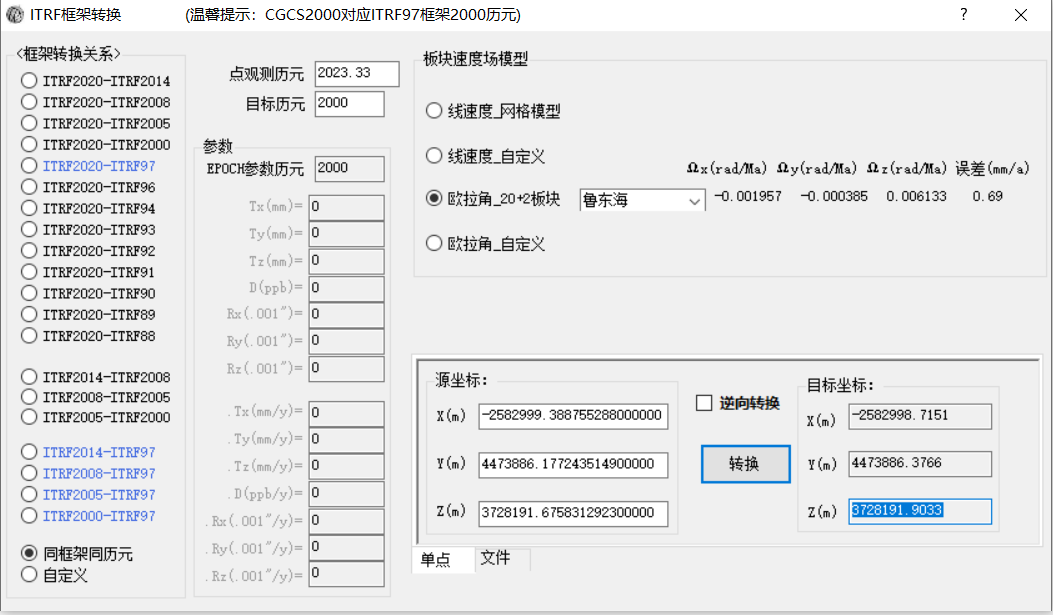The image size is (1053, 615).
Task: Click the 转换 button
Action: click(x=745, y=464)
